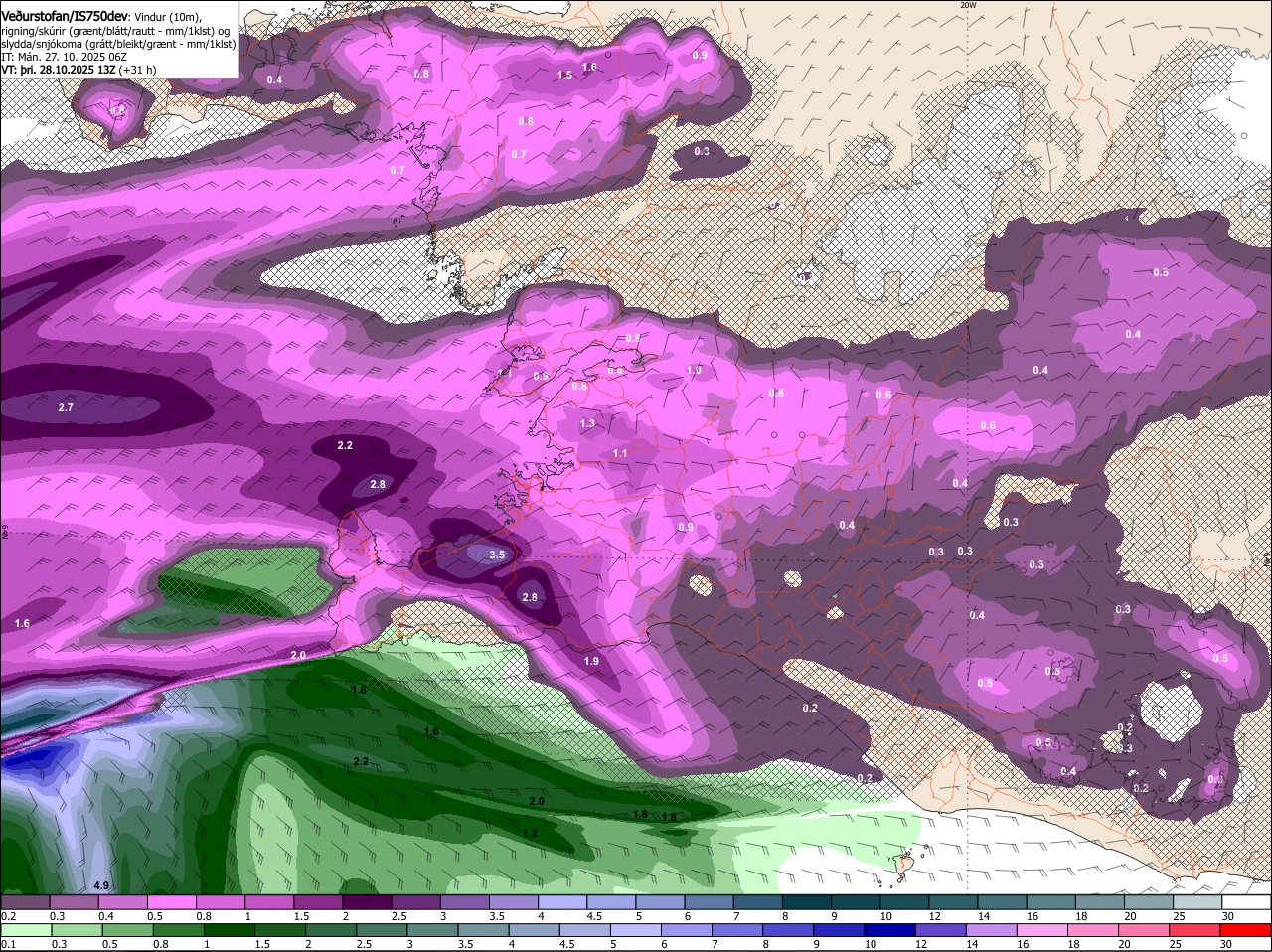This screenshot has height=952, width=1272.
Task: Click the 1.1 value label on map
Action: 620,453
